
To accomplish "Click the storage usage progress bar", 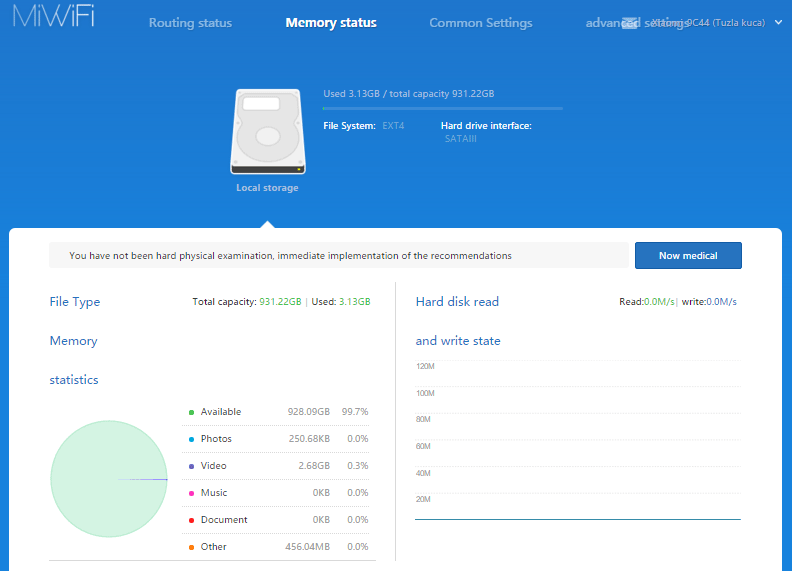I will (442, 108).
